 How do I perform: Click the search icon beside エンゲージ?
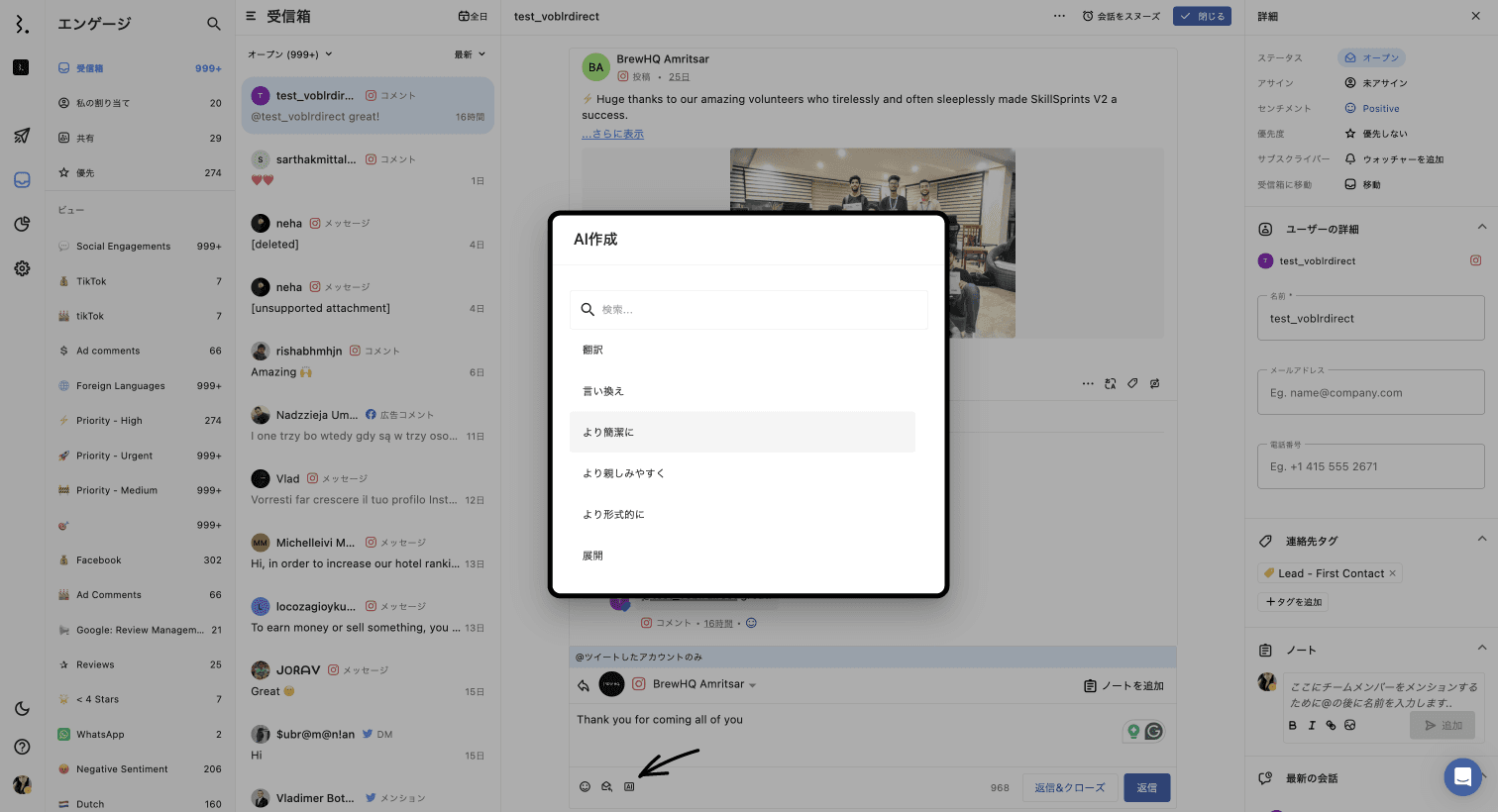point(214,24)
